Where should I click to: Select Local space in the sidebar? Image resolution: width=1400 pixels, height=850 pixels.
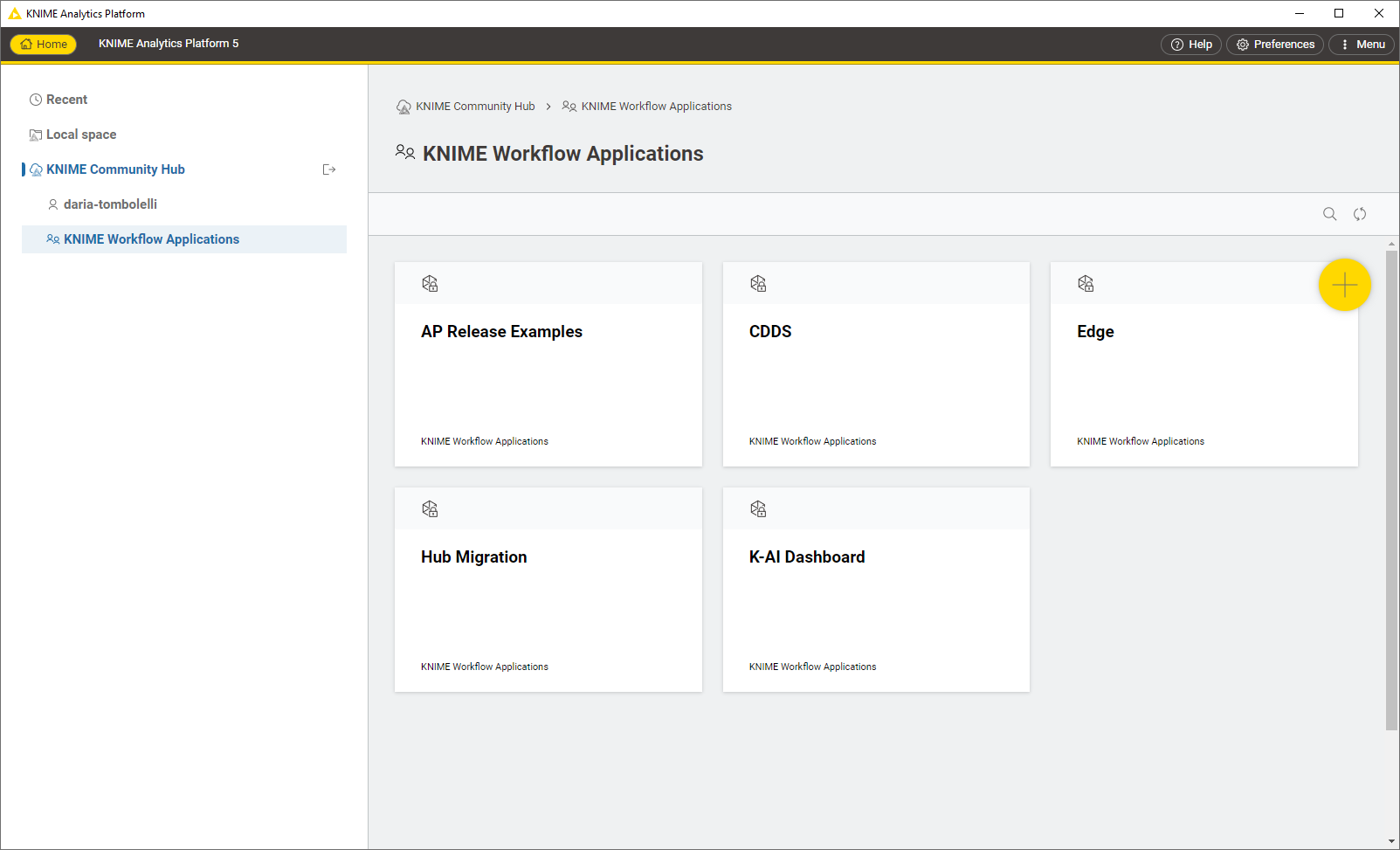point(80,135)
